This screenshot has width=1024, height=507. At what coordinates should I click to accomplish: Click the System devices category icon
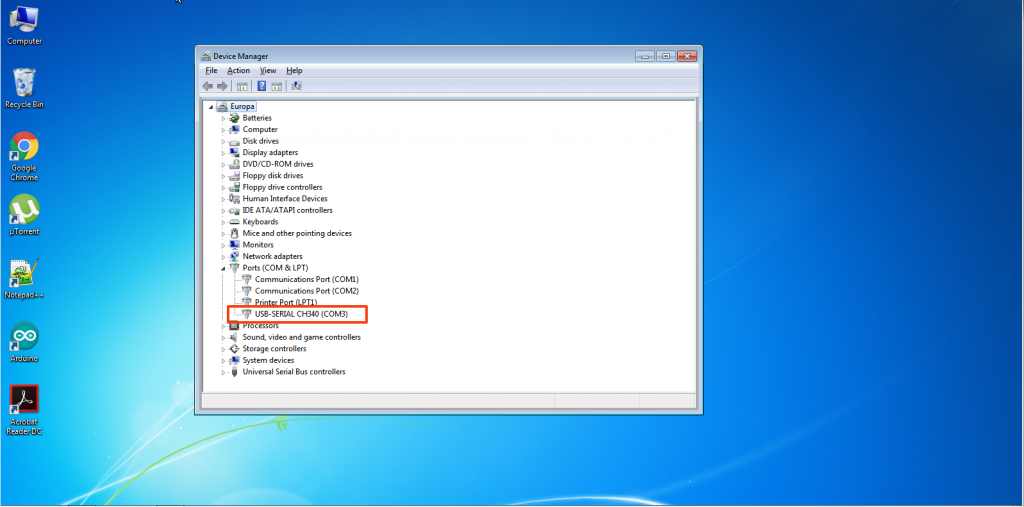click(234, 360)
